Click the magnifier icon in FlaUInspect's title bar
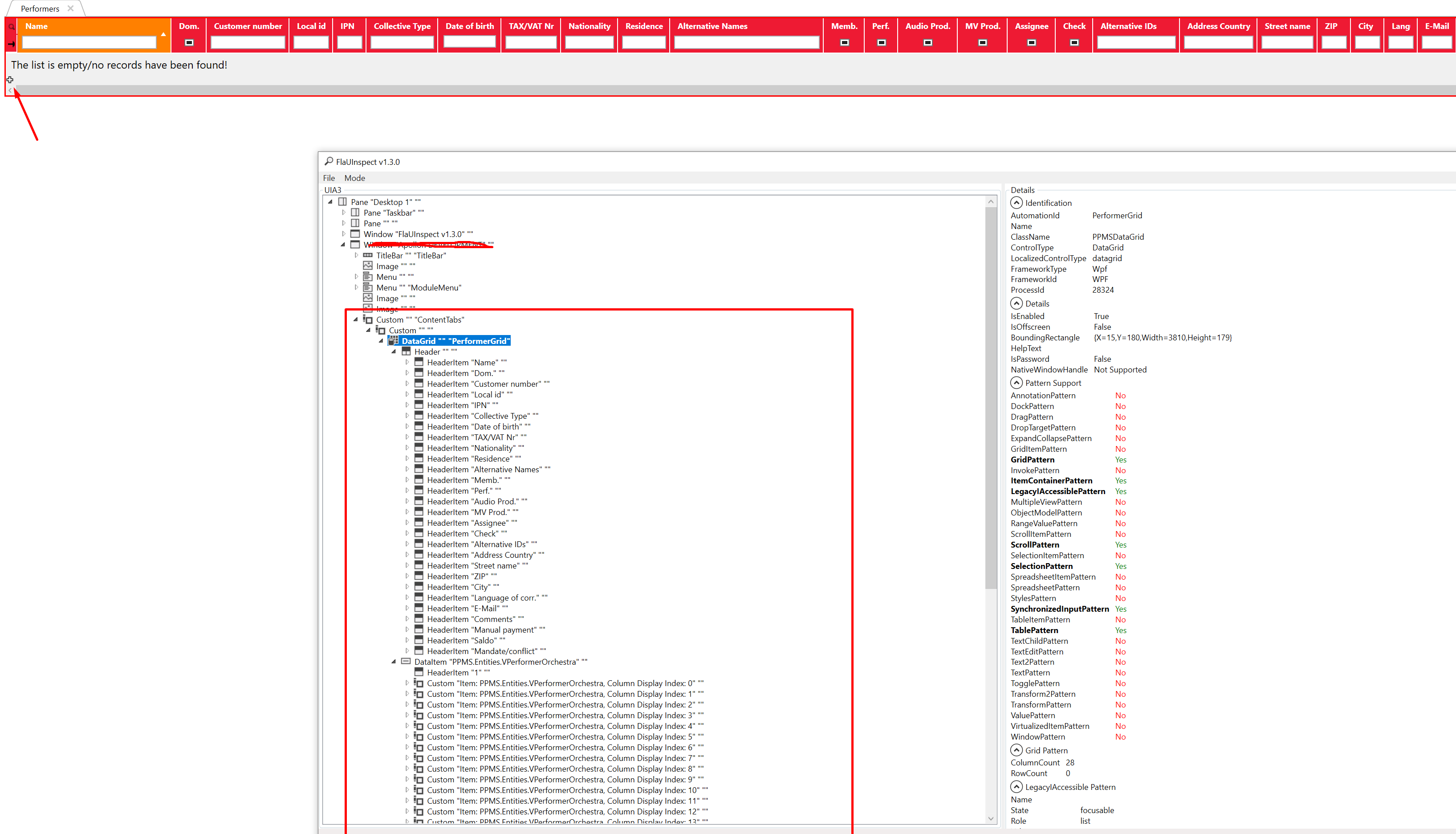The height and width of the screenshot is (834, 1456). coord(329,161)
